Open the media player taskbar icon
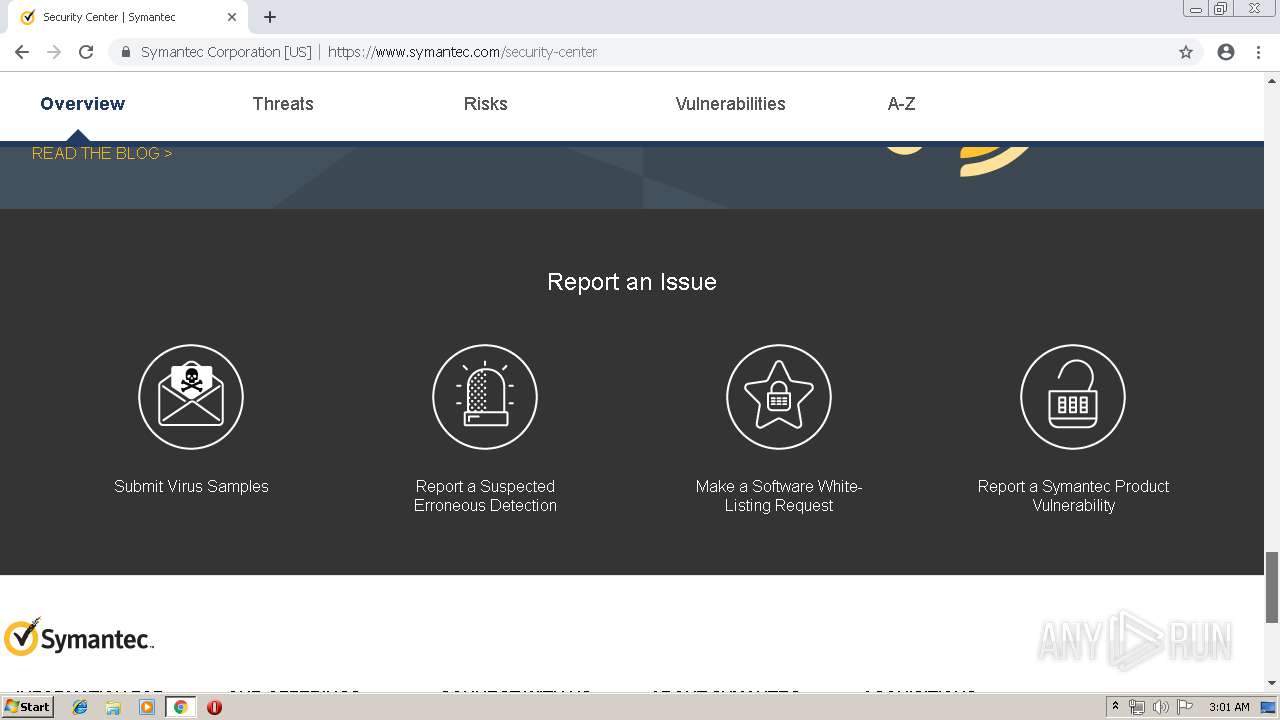Viewport: 1280px width, 720px height. click(147, 707)
